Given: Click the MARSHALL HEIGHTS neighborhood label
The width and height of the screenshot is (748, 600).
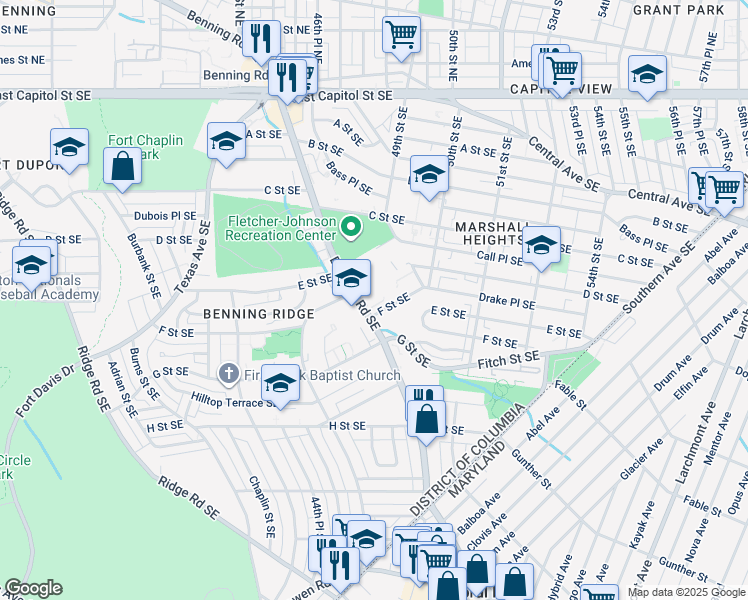Looking at the screenshot, I should pos(493,233).
